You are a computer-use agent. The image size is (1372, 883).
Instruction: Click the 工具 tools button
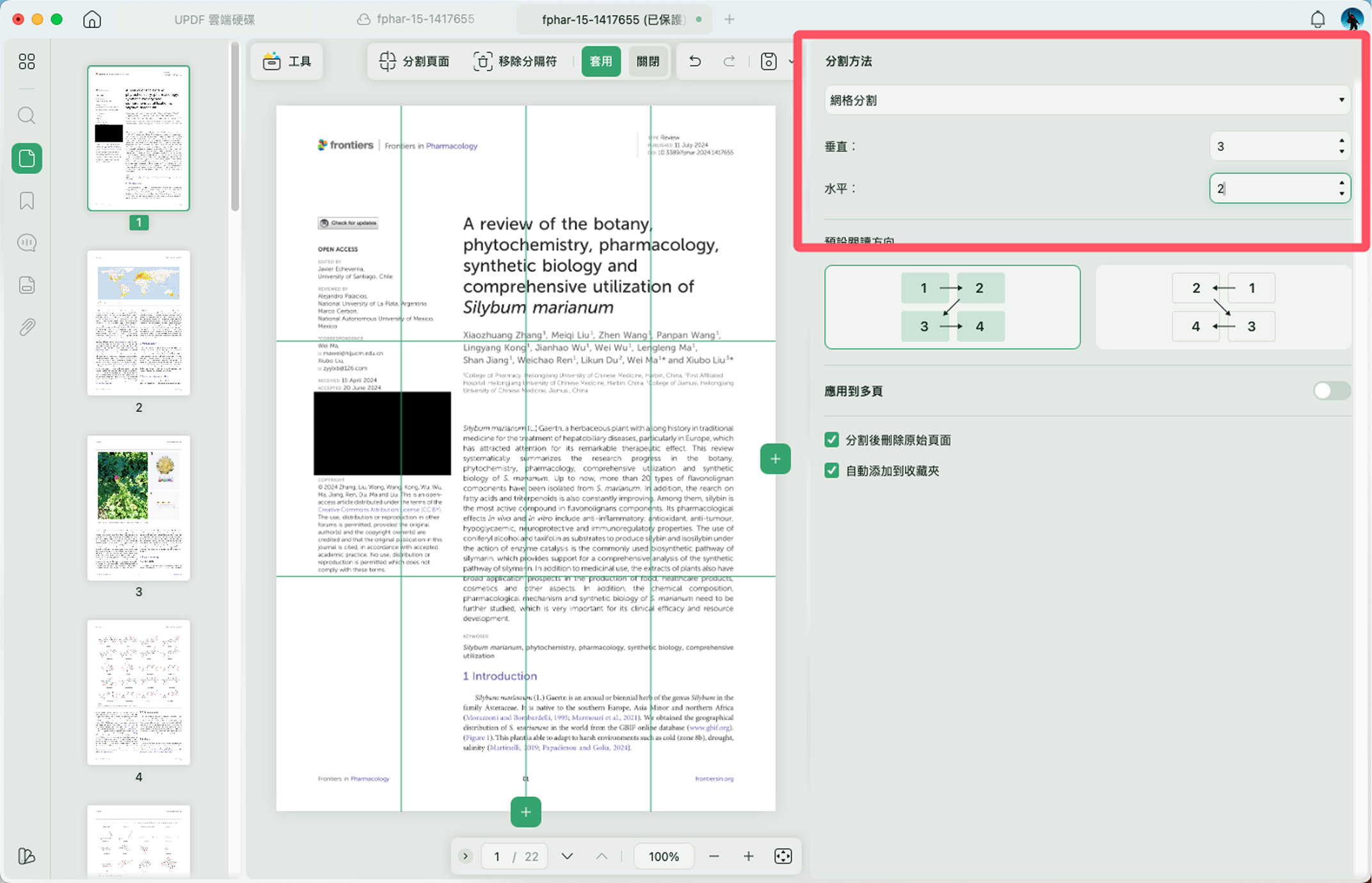(287, 61)
